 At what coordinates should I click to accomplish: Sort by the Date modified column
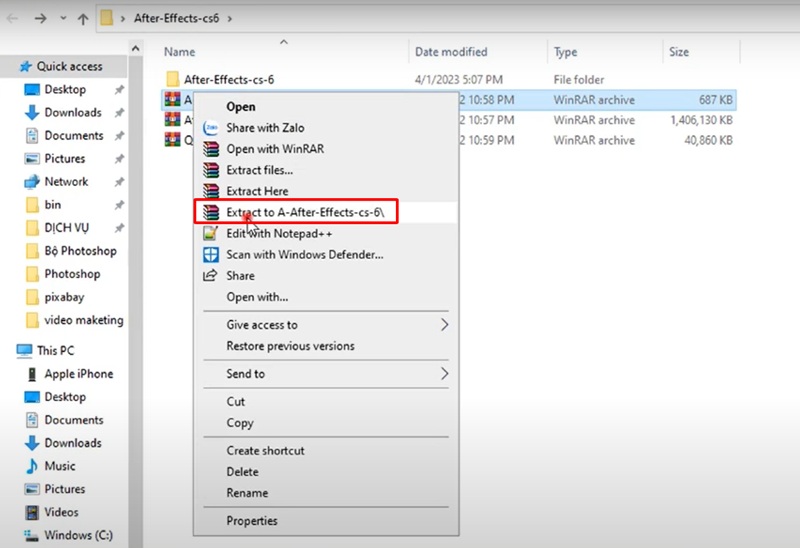pyautogui.click(x=451, y=52)
